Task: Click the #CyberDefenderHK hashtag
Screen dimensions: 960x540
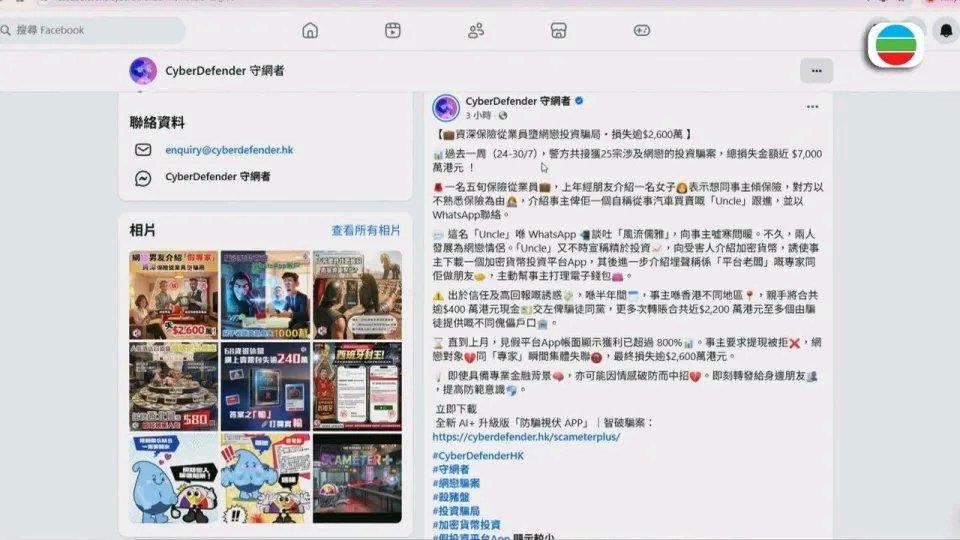Action: (478, 456)
